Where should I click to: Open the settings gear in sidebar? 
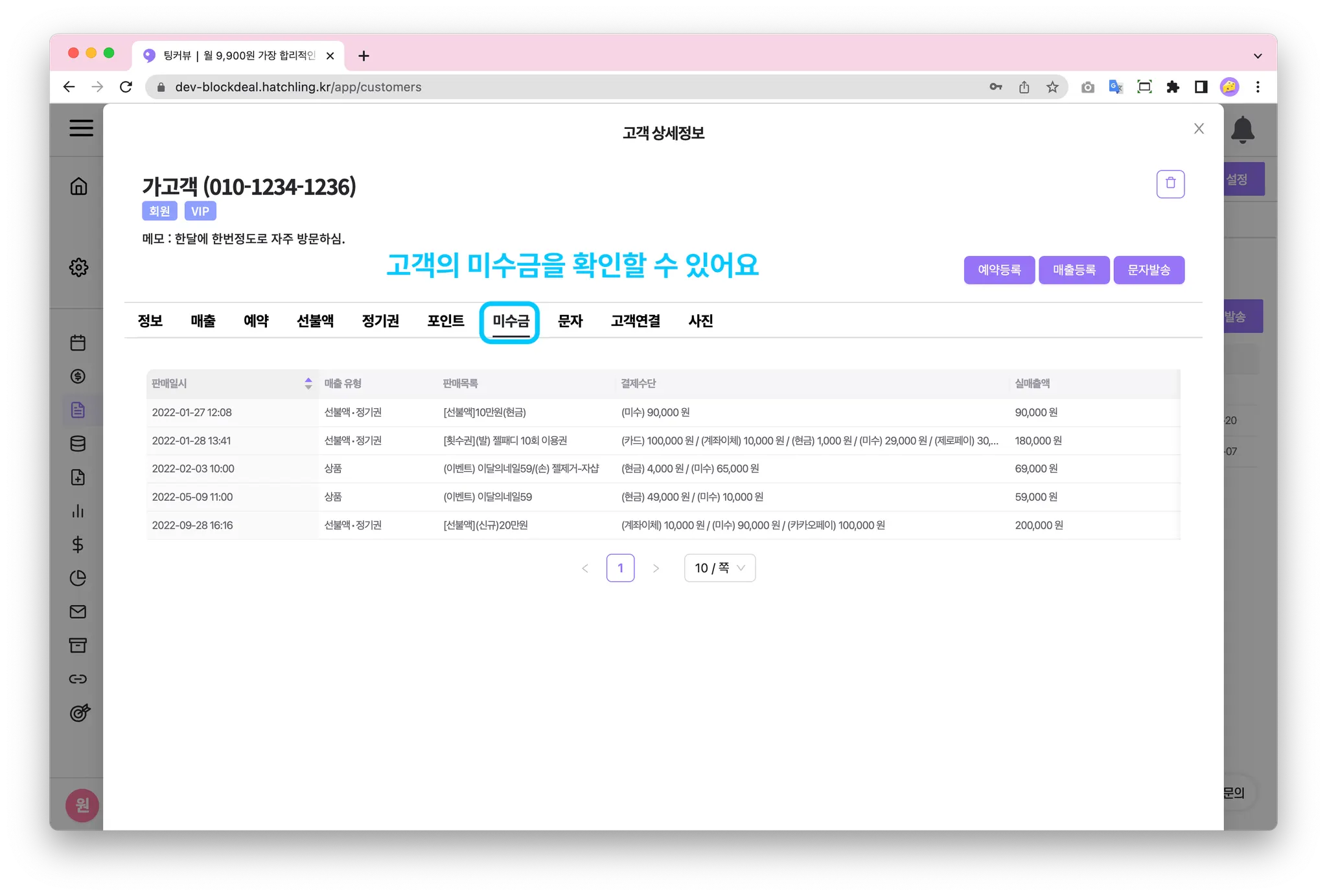coord(78,267)
